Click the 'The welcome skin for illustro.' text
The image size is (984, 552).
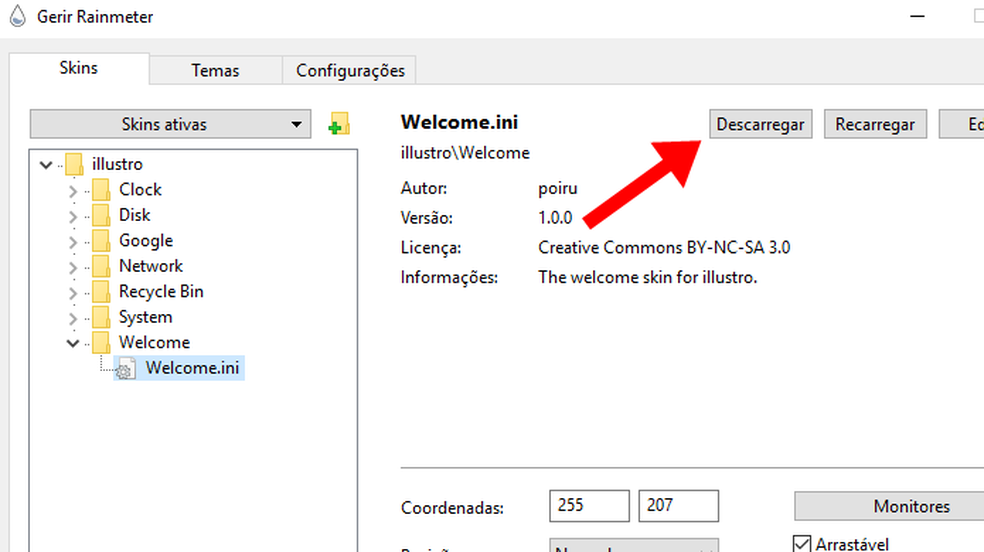[x=648, y=277]
